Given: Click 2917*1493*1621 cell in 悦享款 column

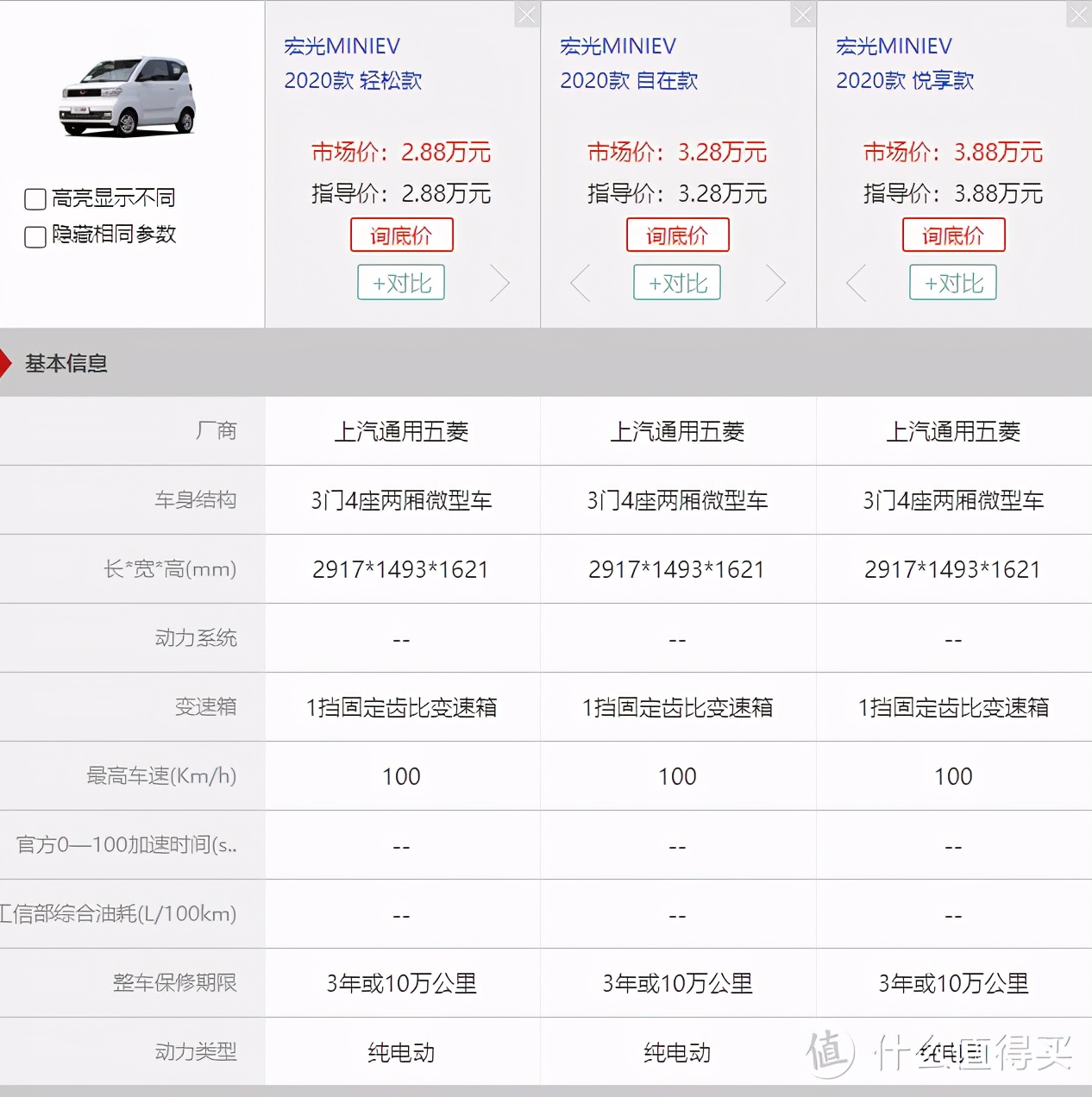Looking at the screenshot, I should click(953, 569).
